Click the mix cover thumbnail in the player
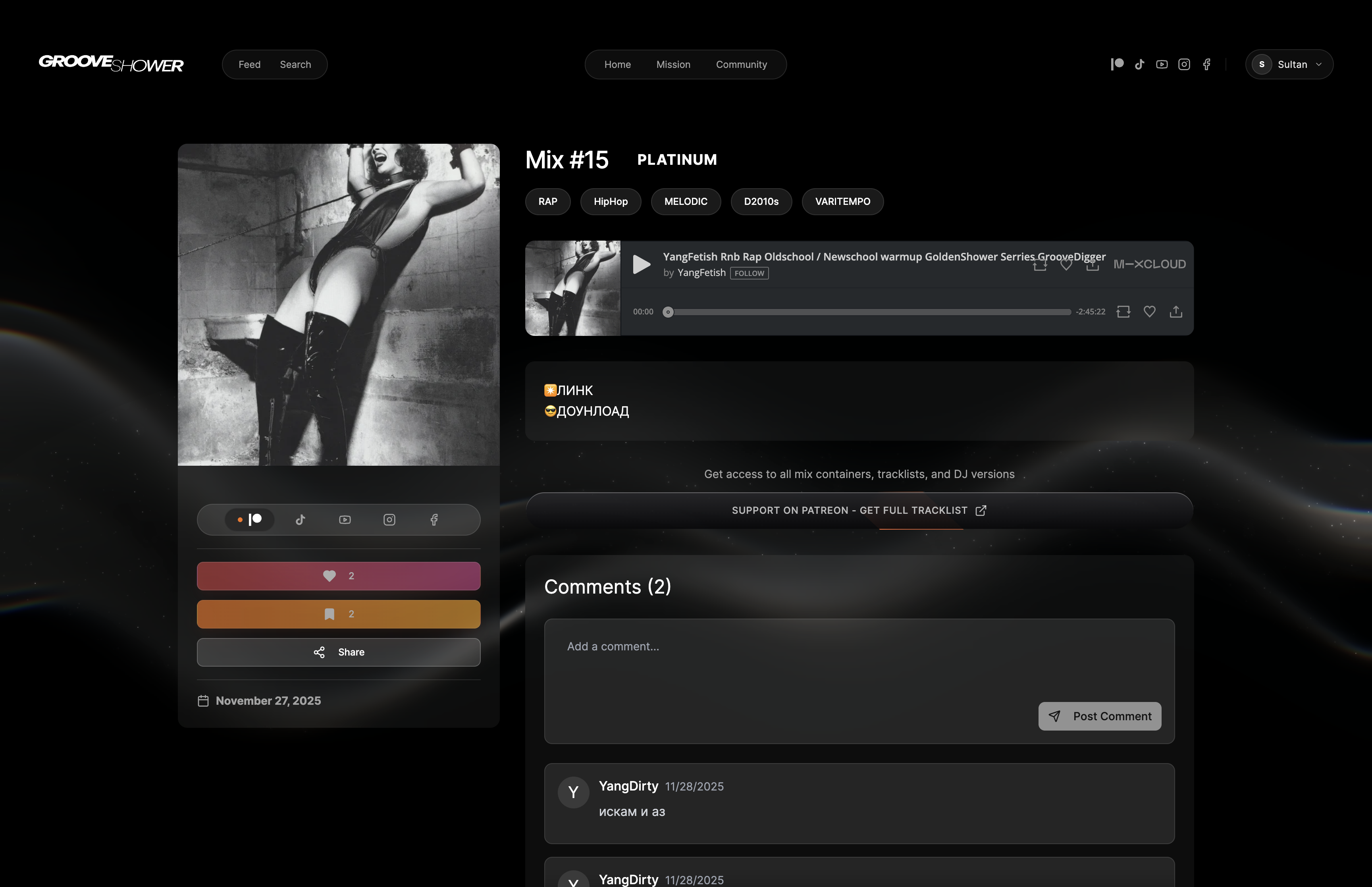 (x=573, y=288)
